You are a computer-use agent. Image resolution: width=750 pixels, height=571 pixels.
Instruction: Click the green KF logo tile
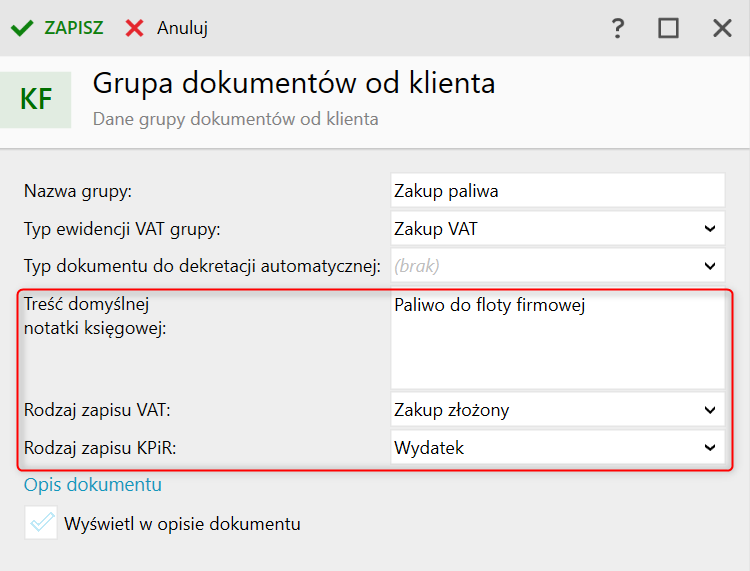[36, 99]
